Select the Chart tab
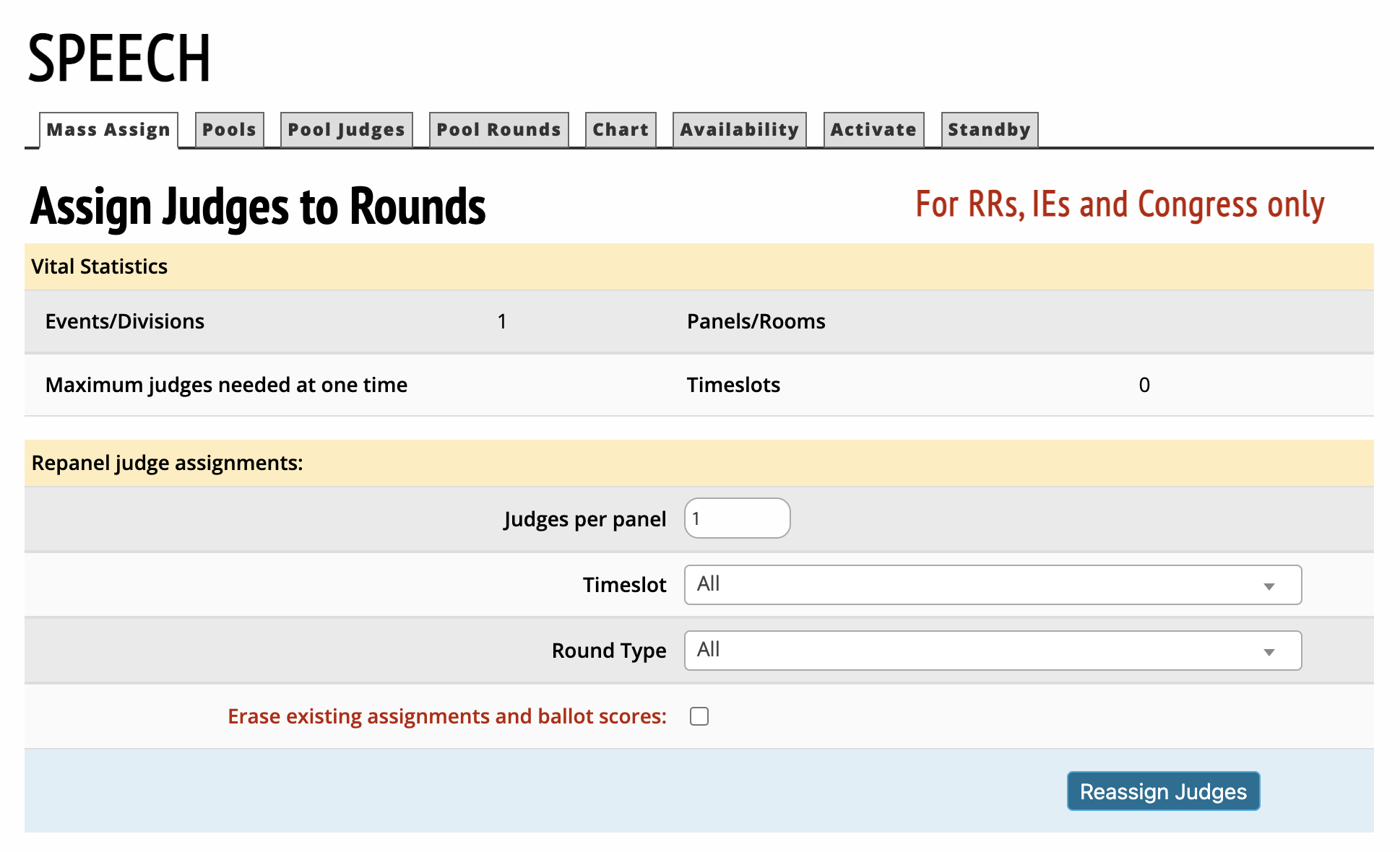Screen dimensions: 1400x852 (x=621, y=130)
